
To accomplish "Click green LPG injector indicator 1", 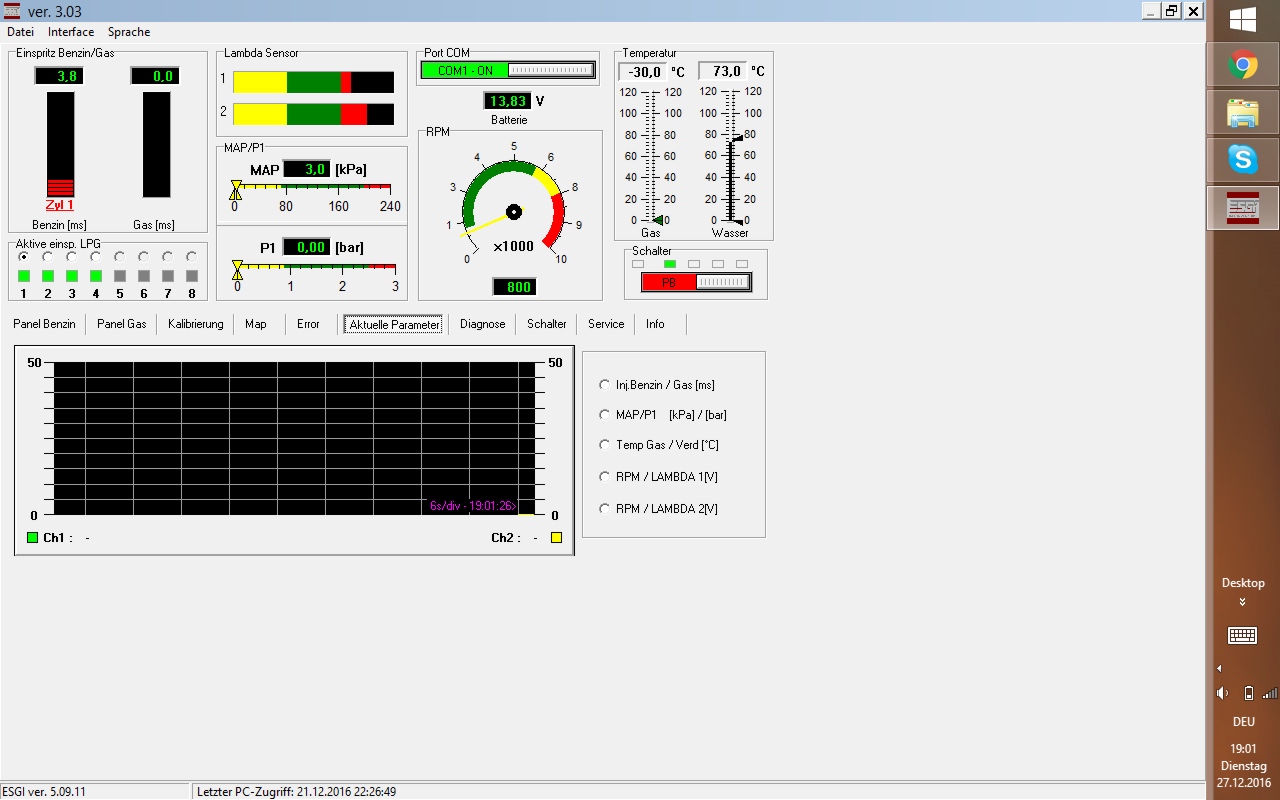I will tap(24, 276).
